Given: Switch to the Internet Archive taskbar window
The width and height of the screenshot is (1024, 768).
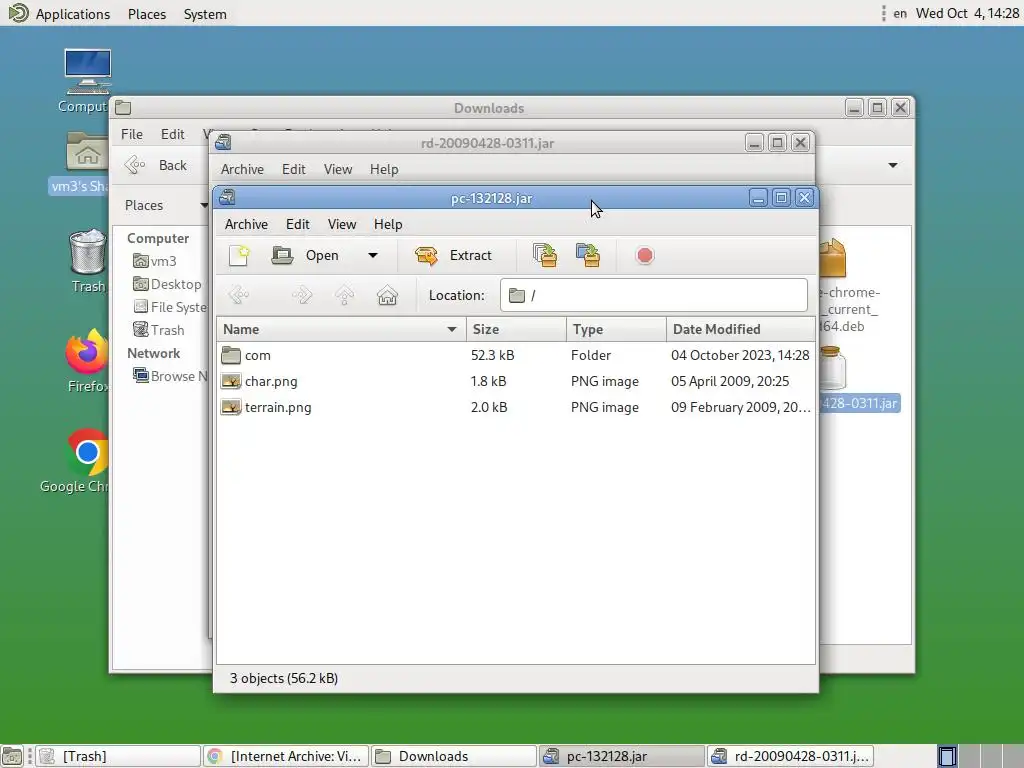Looking at the screenshot, I should click(285, 756).
